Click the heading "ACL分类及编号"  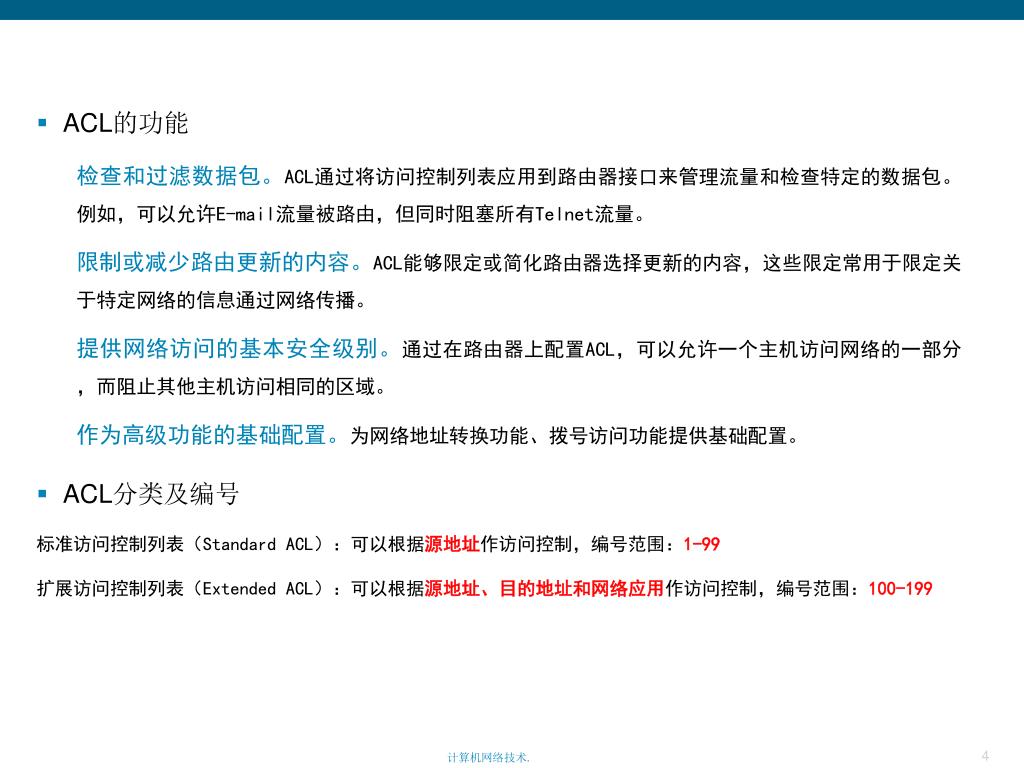(151, 494)
